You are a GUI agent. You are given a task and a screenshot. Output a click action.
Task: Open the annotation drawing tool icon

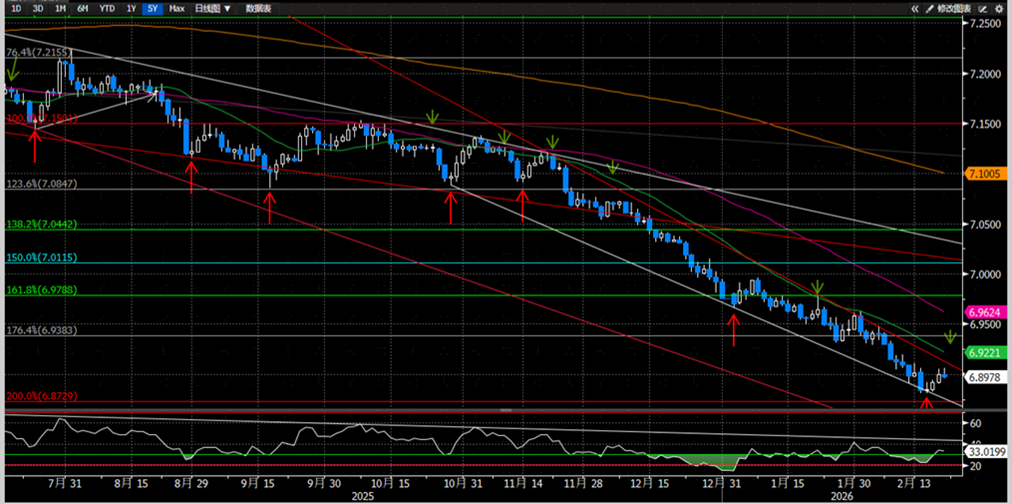pos(984,9)
